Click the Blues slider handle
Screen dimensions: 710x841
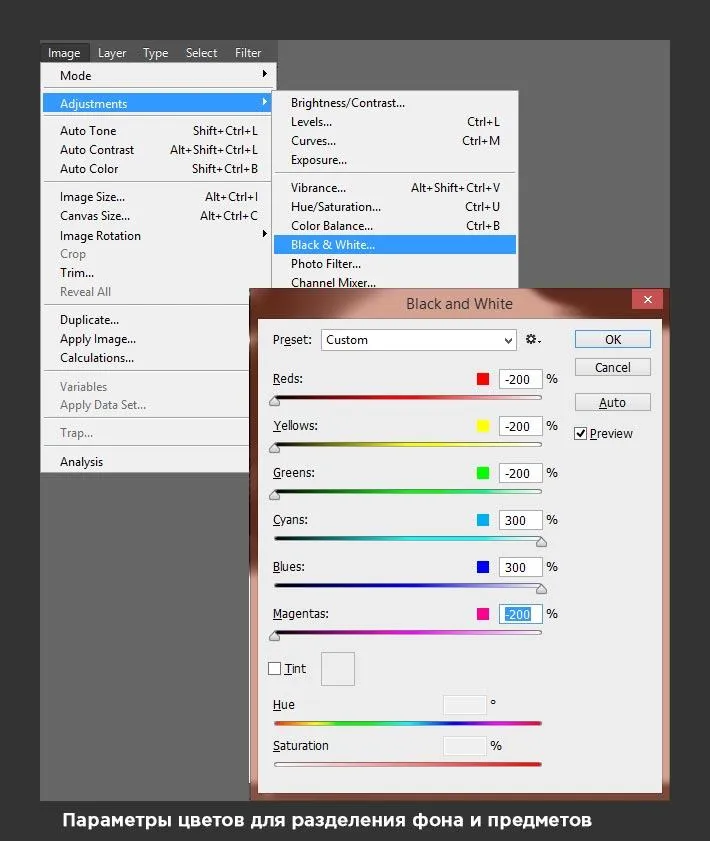pos(542,589)
